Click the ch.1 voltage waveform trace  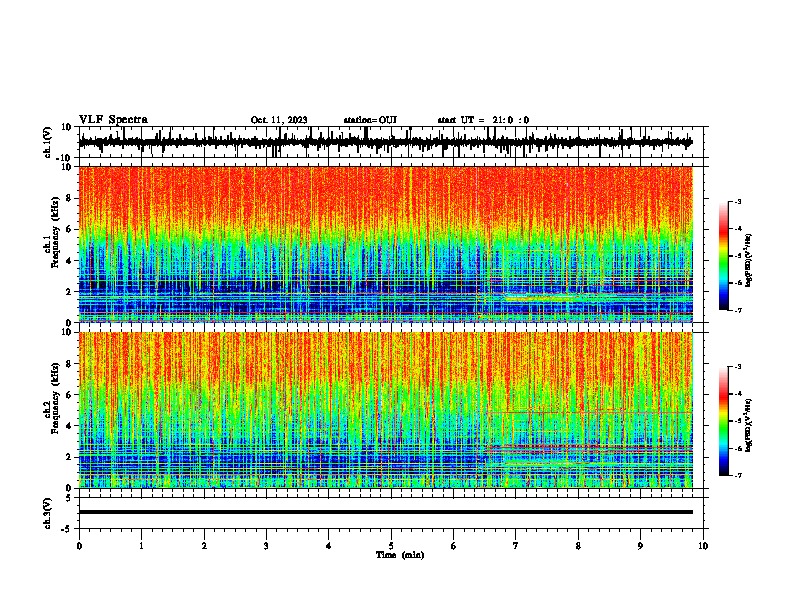[385, 142]
